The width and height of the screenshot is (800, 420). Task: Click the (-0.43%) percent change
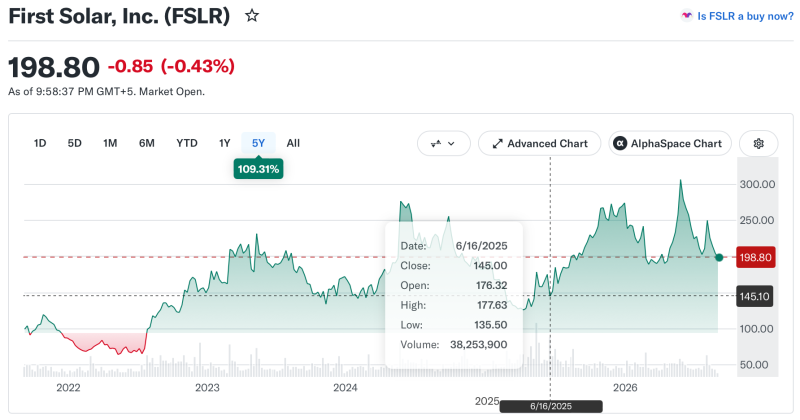[197, 66]
